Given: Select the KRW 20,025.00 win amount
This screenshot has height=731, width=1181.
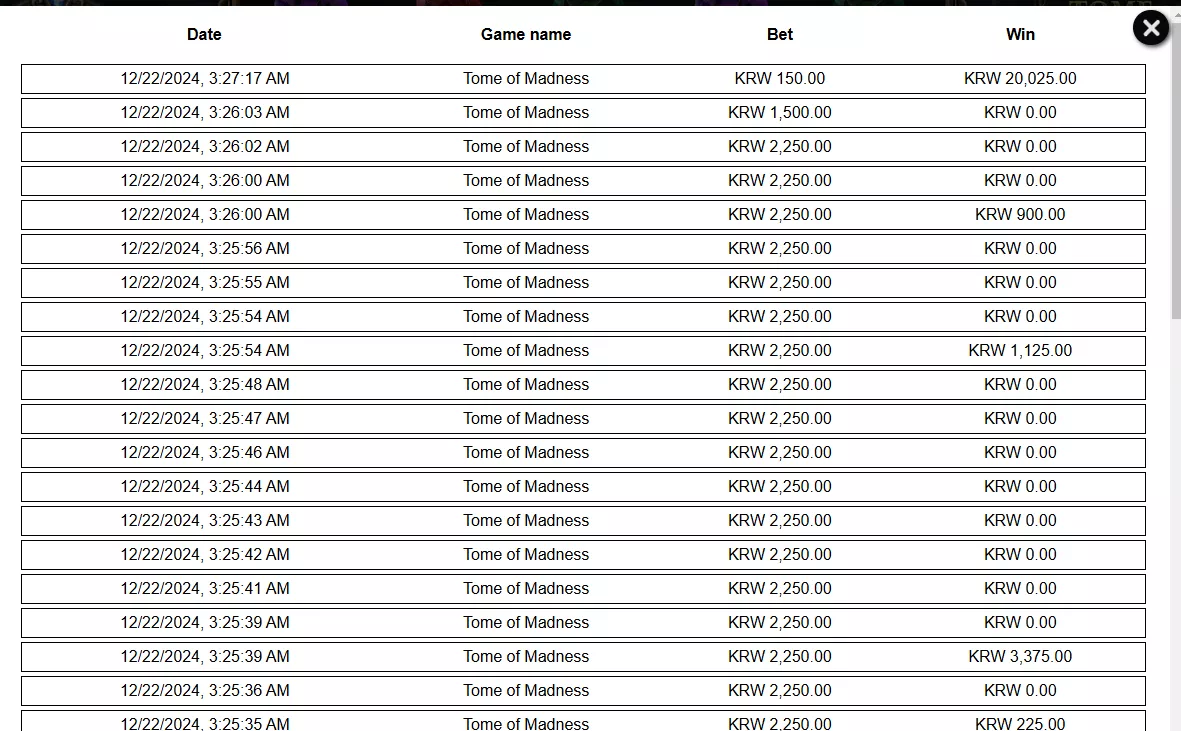Looking at the screenshot, I should (x=1020, y=79).
